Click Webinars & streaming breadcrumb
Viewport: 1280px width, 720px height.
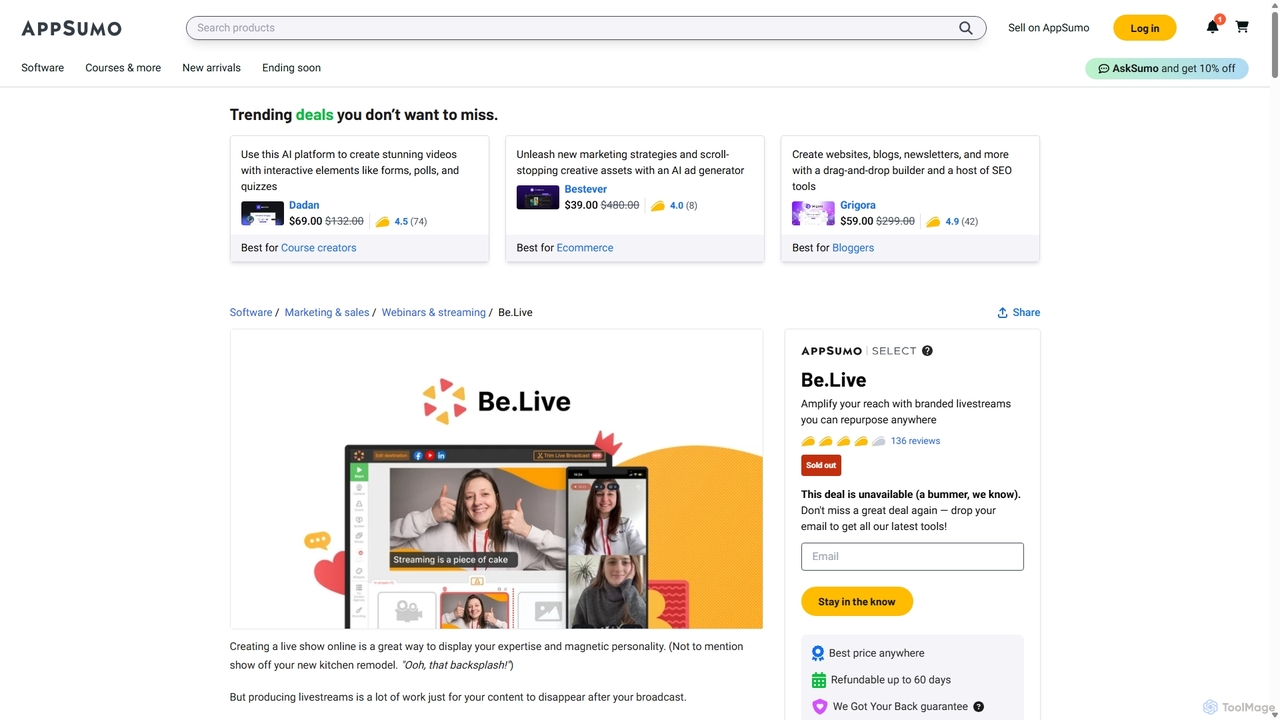433,313
